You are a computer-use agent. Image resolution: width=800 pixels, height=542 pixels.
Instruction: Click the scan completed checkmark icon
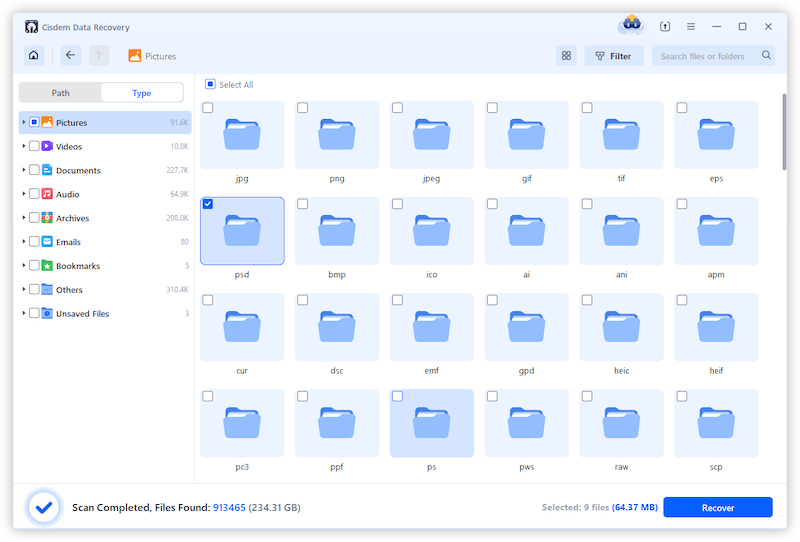click(44, 507)
